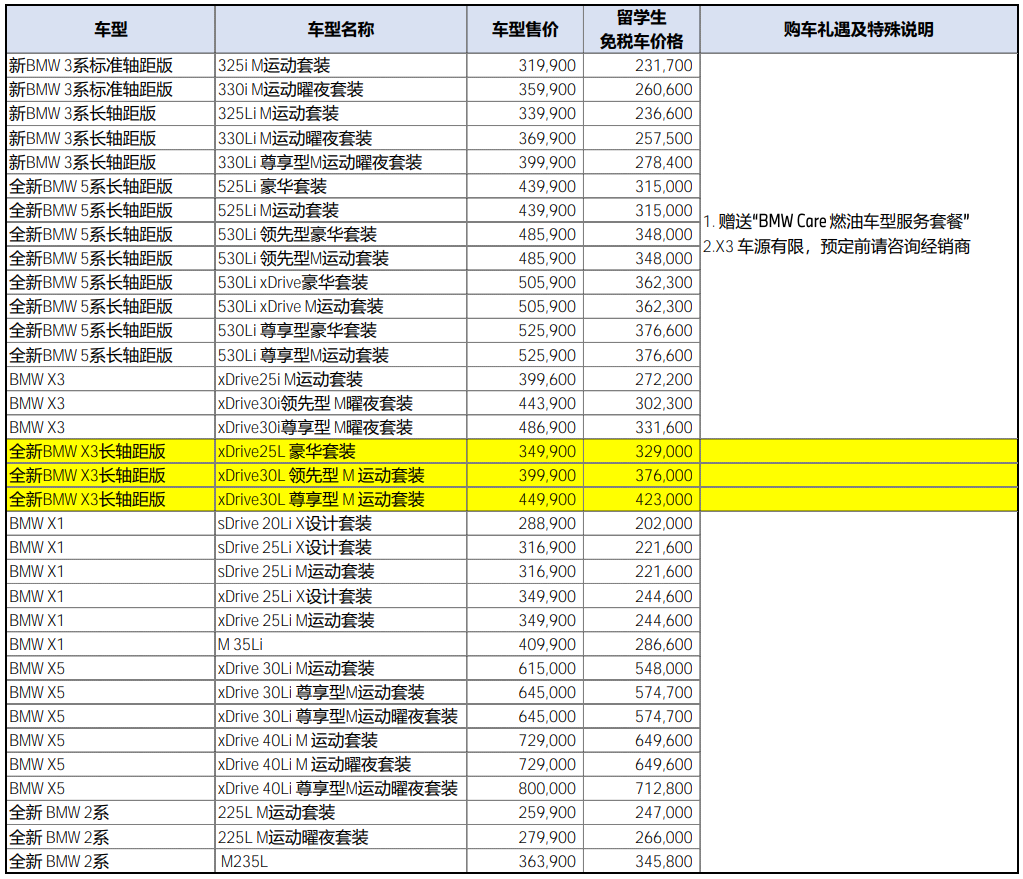1023x879 pixels.
Task: Select the 留学生免税车价格 header cell
Action: pos(641,29)
